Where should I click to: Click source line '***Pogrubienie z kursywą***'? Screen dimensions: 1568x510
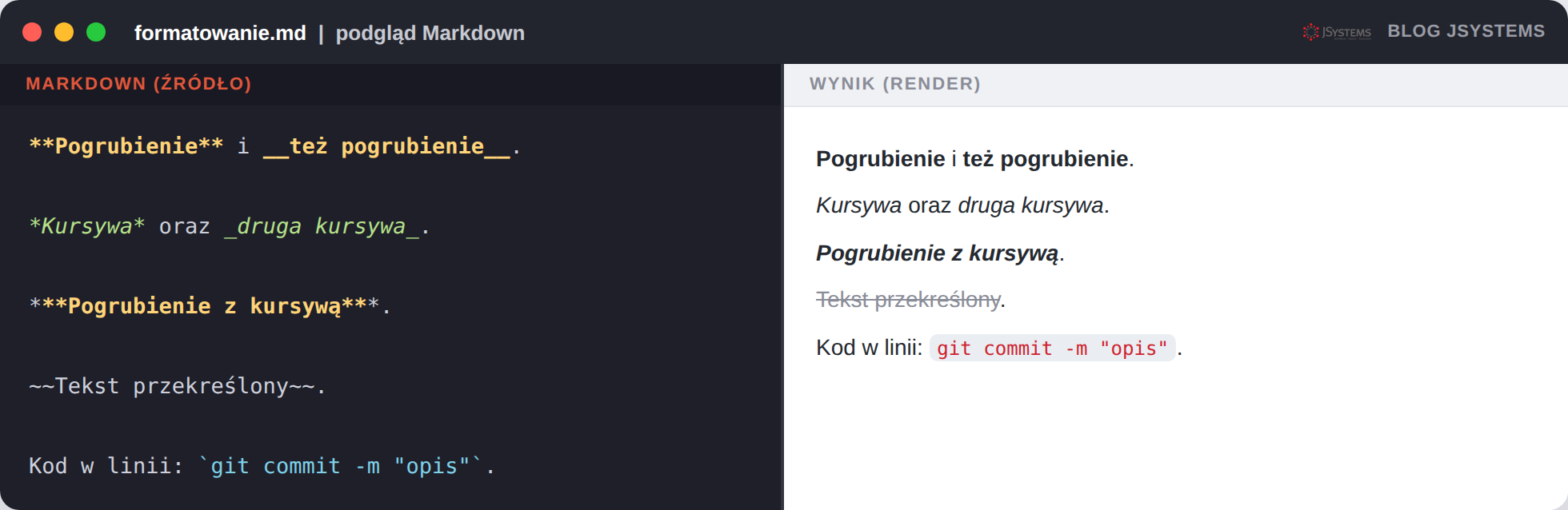click(204, 306)
